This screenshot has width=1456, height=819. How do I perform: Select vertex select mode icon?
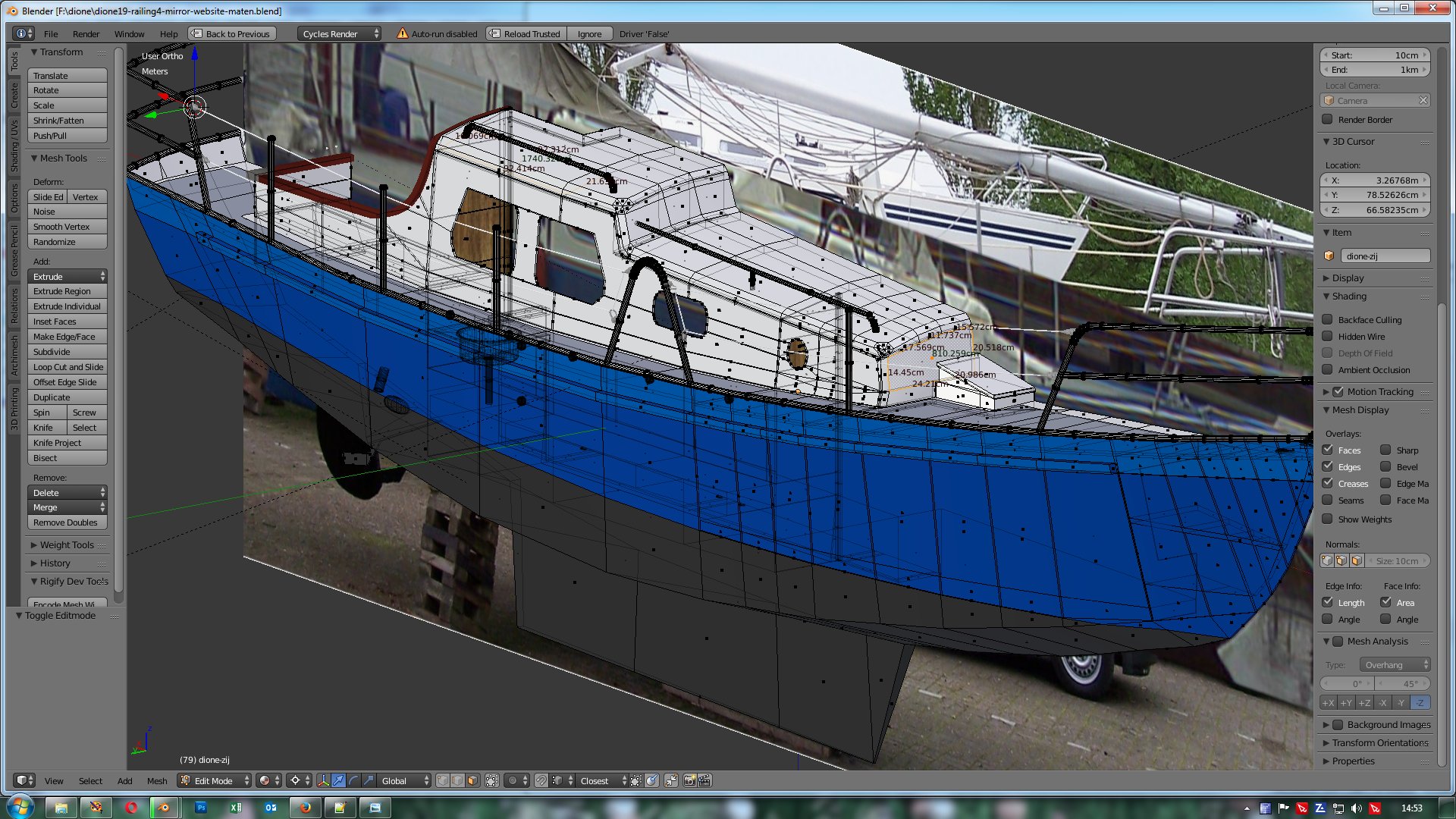443,780
